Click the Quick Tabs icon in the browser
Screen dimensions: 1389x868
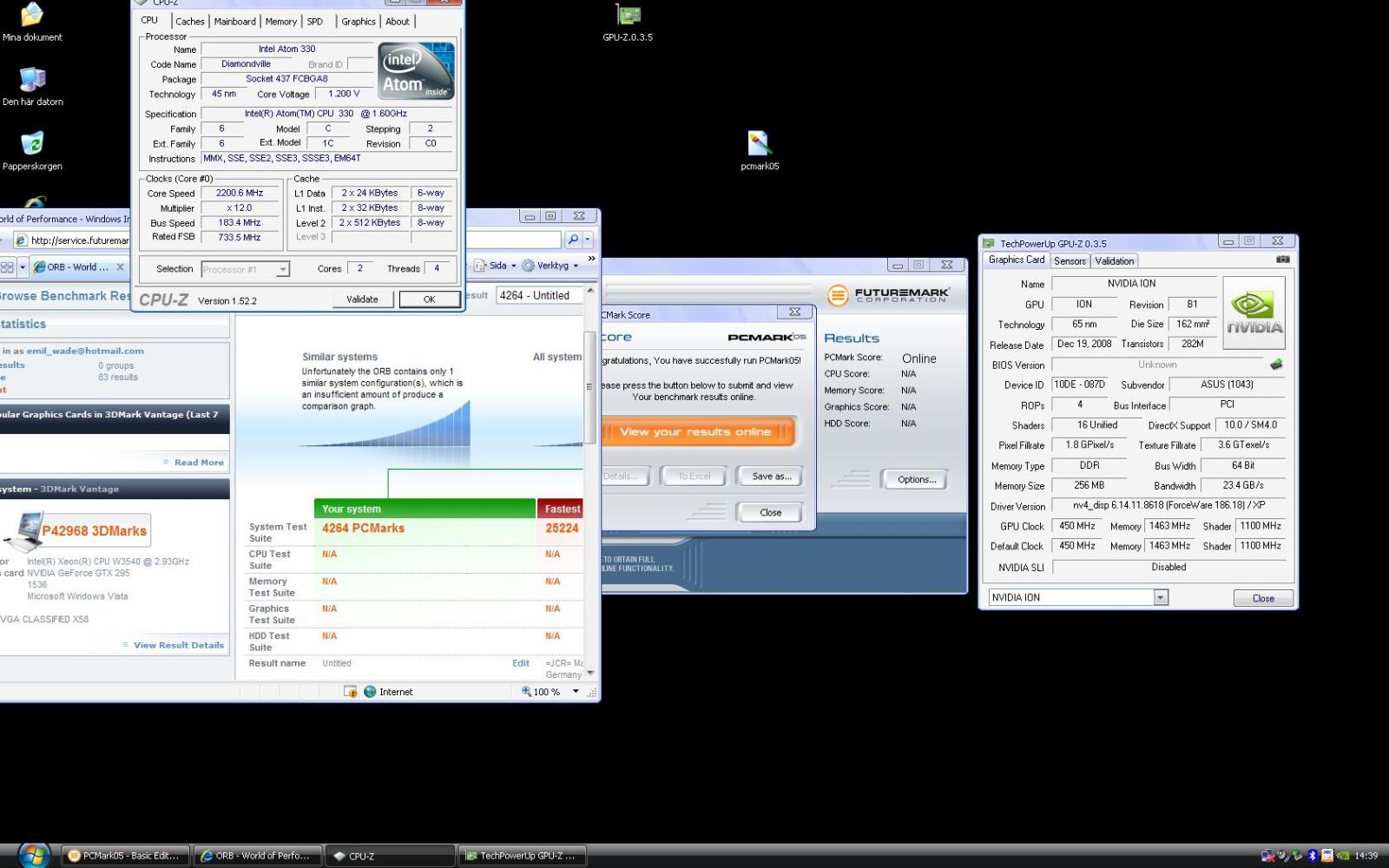(x=7, y=267)
